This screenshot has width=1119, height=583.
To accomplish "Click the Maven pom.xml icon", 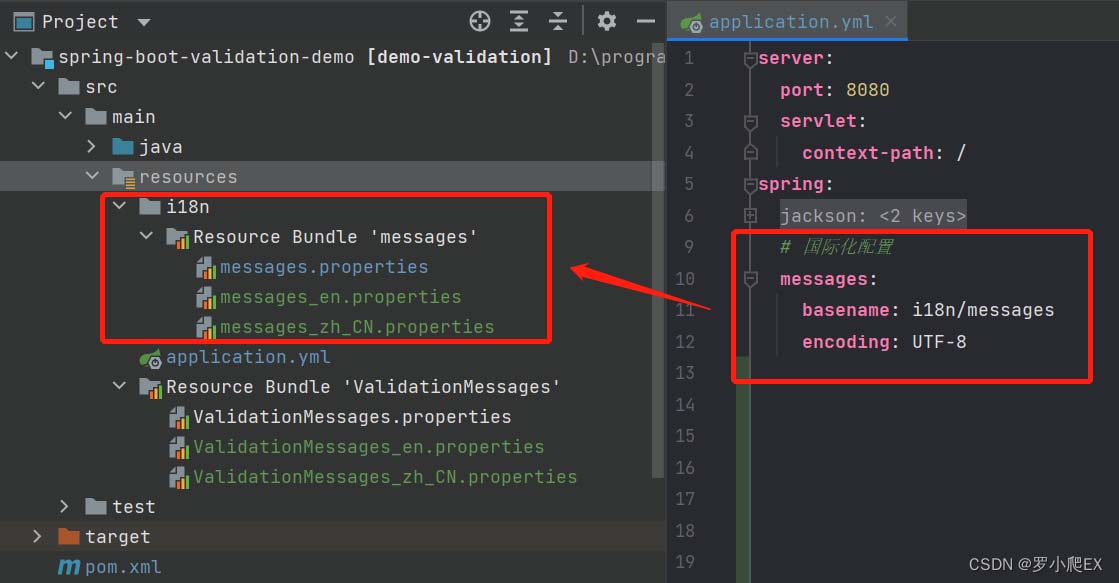I will [x=69, y=567].
